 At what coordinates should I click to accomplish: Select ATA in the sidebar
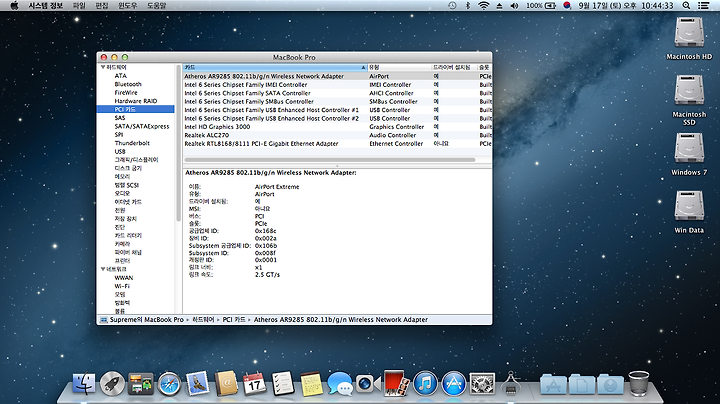pyautogui.click(x=120, y=76)
